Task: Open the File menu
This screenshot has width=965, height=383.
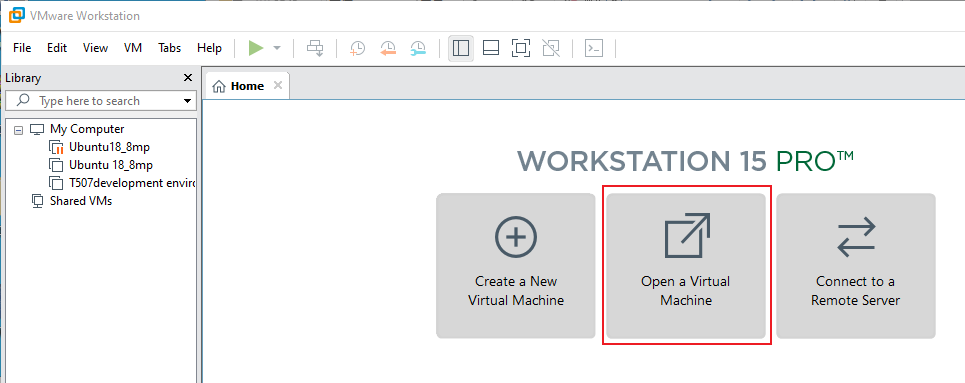Action: (22, 48)
